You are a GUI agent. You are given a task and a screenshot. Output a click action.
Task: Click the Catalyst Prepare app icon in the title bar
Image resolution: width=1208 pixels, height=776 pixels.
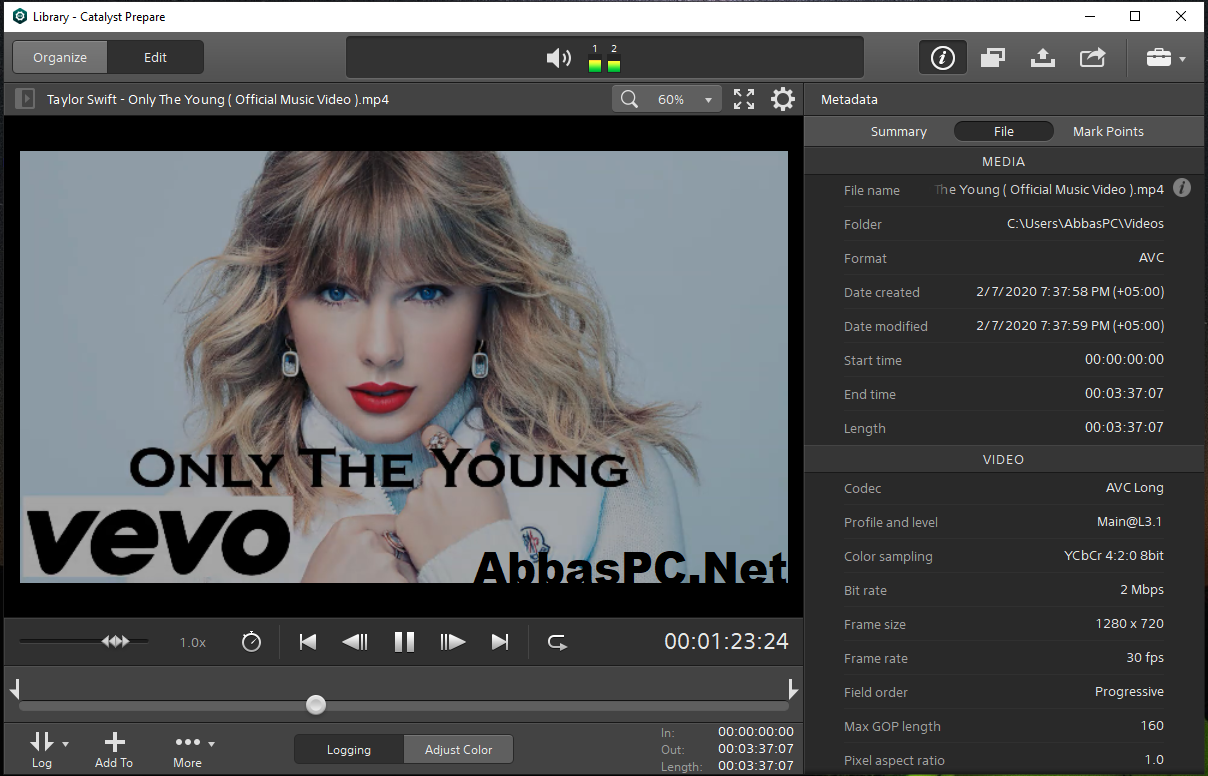pos(19,16)
